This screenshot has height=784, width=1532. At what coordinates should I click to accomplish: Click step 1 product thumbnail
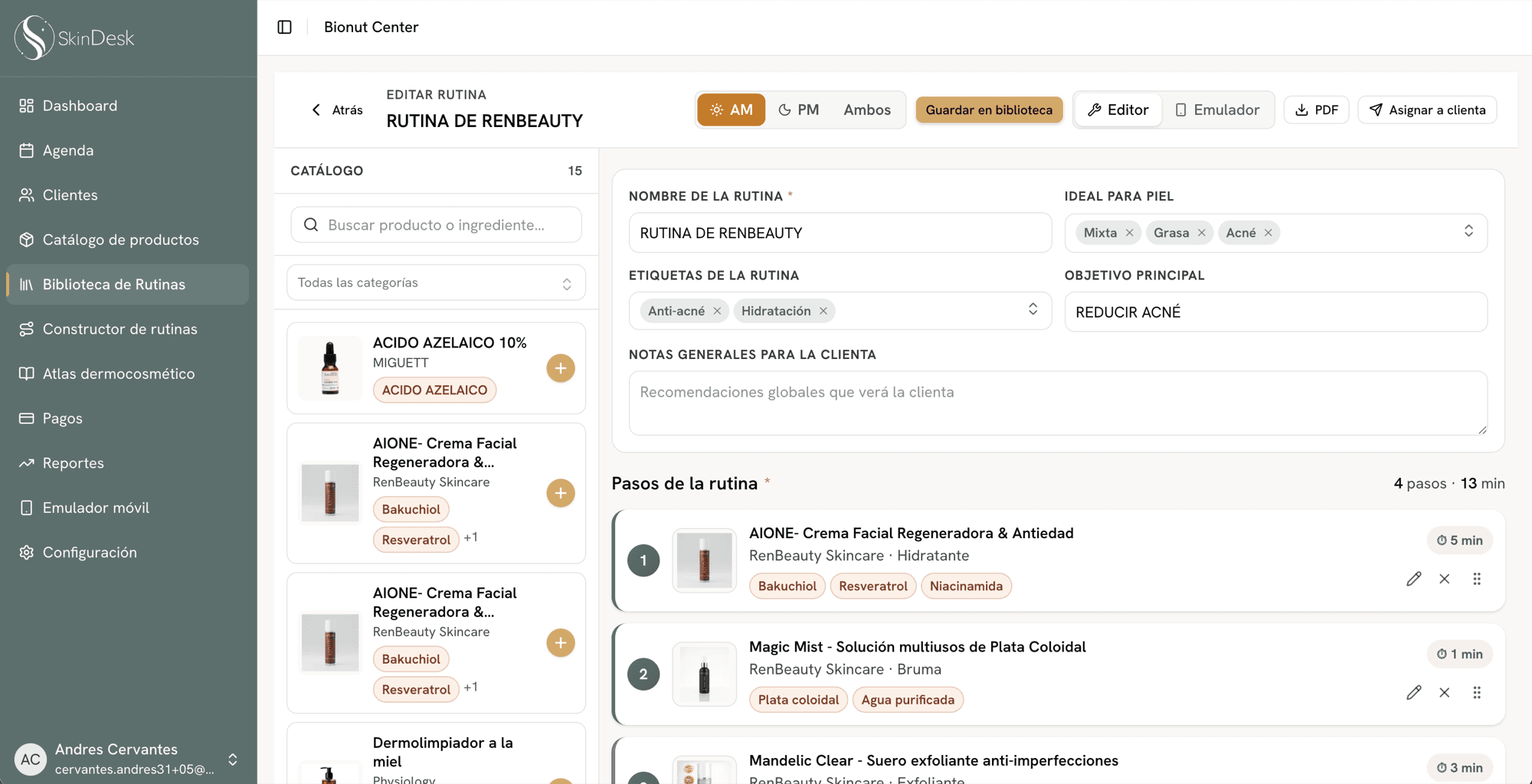(704, 560)
